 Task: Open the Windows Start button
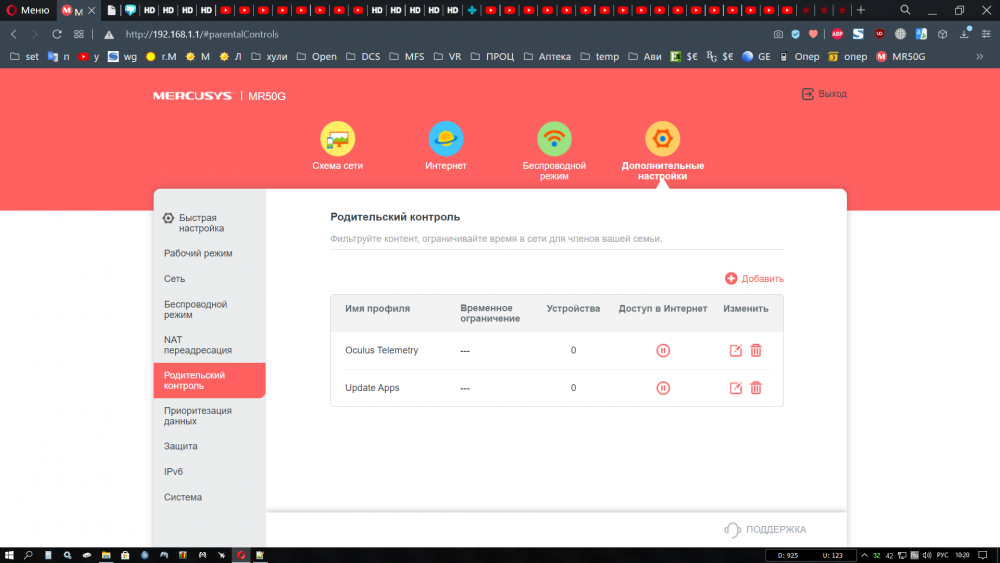(9, 555)
